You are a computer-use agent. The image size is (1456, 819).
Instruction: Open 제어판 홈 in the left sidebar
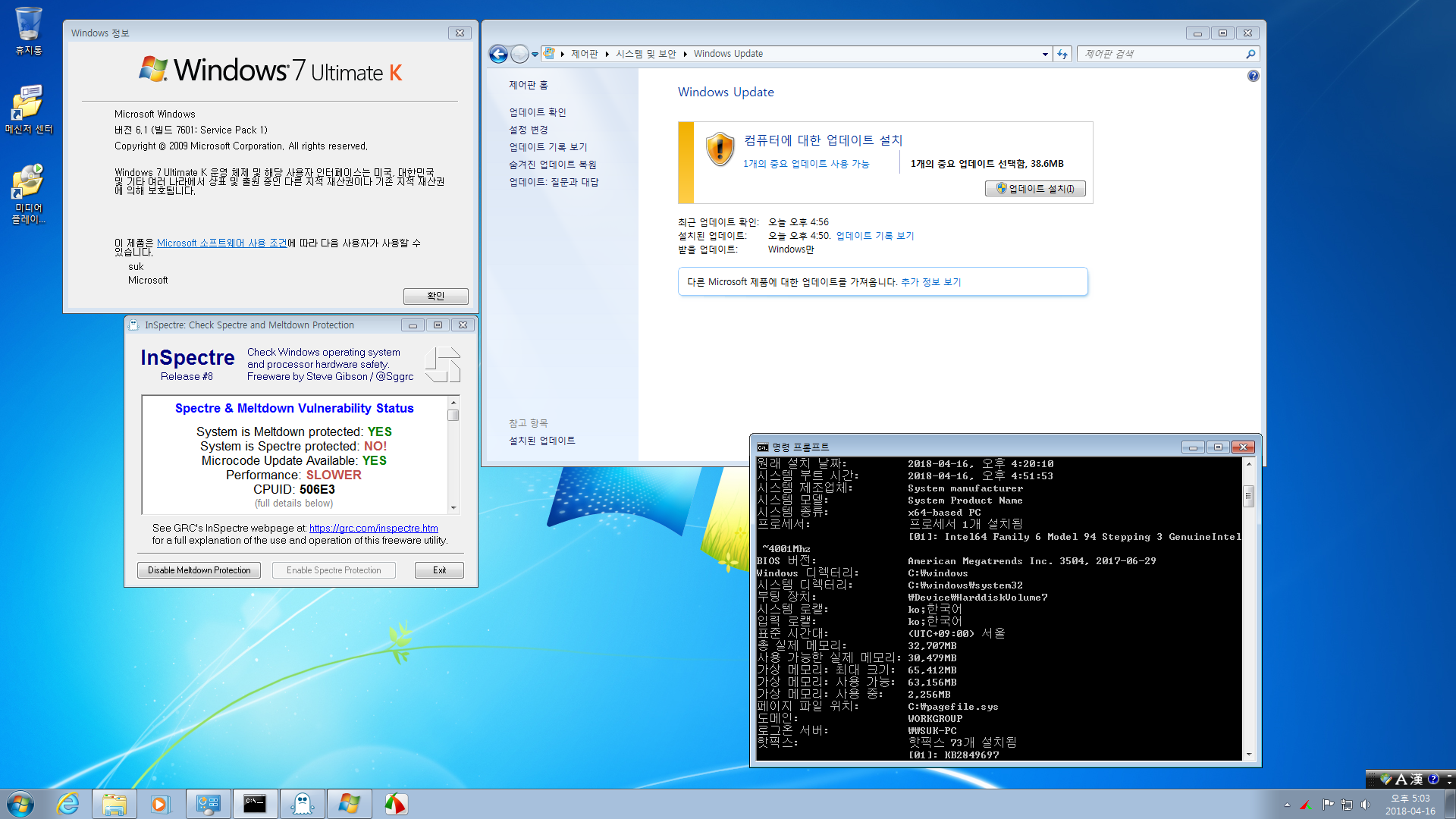point(529,85)
